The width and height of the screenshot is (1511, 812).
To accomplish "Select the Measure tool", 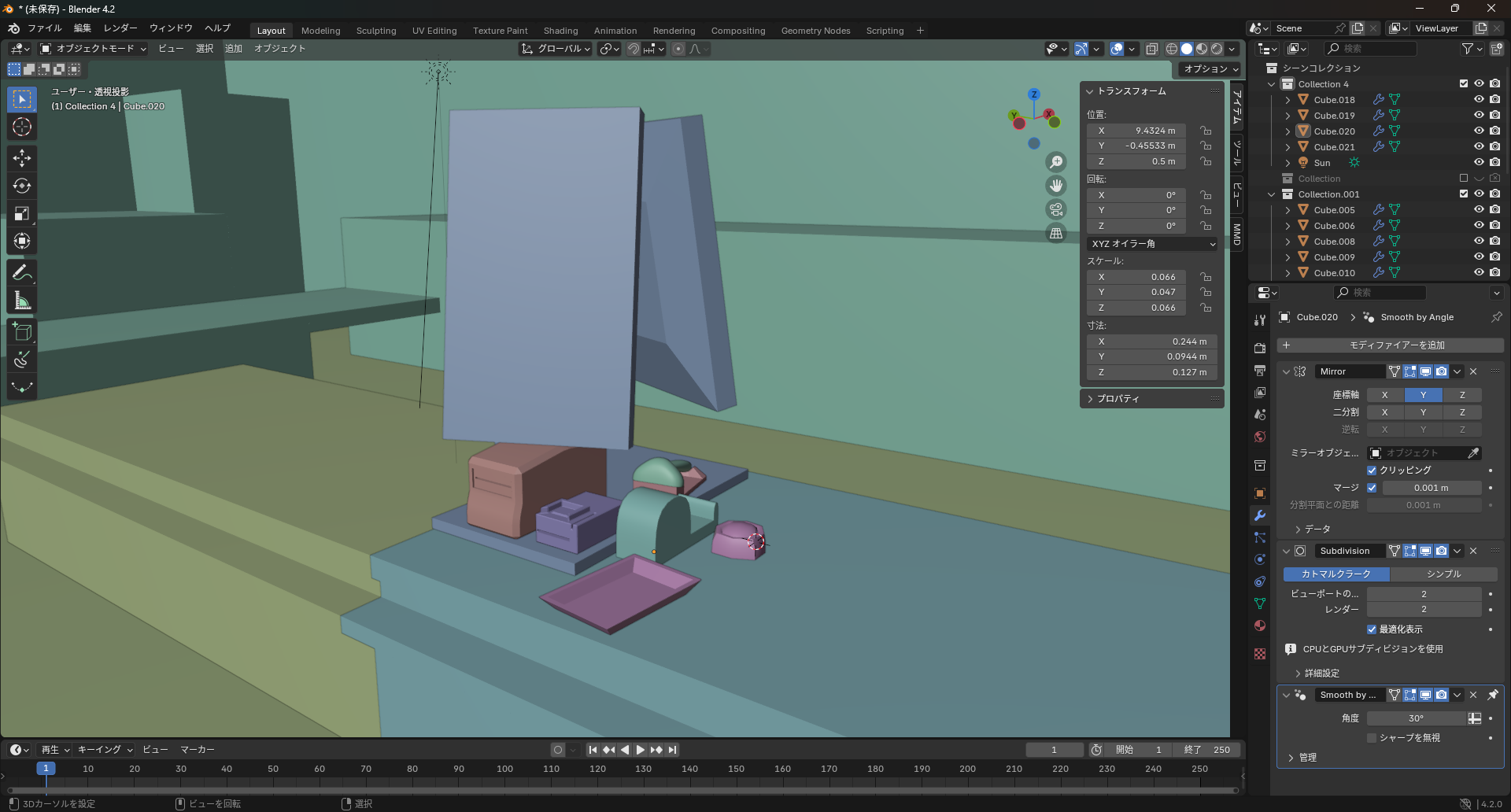I will tap(22, 301).
